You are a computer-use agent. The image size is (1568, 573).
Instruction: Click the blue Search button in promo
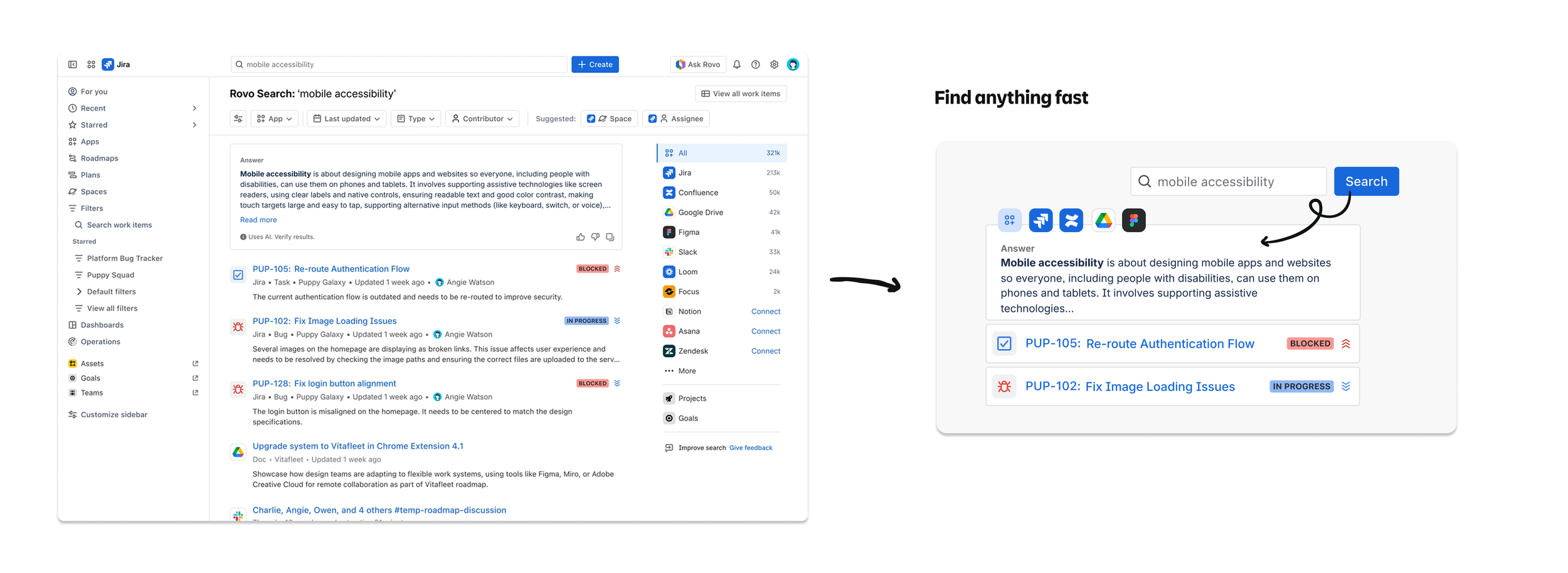click(x=1367, y=181)
